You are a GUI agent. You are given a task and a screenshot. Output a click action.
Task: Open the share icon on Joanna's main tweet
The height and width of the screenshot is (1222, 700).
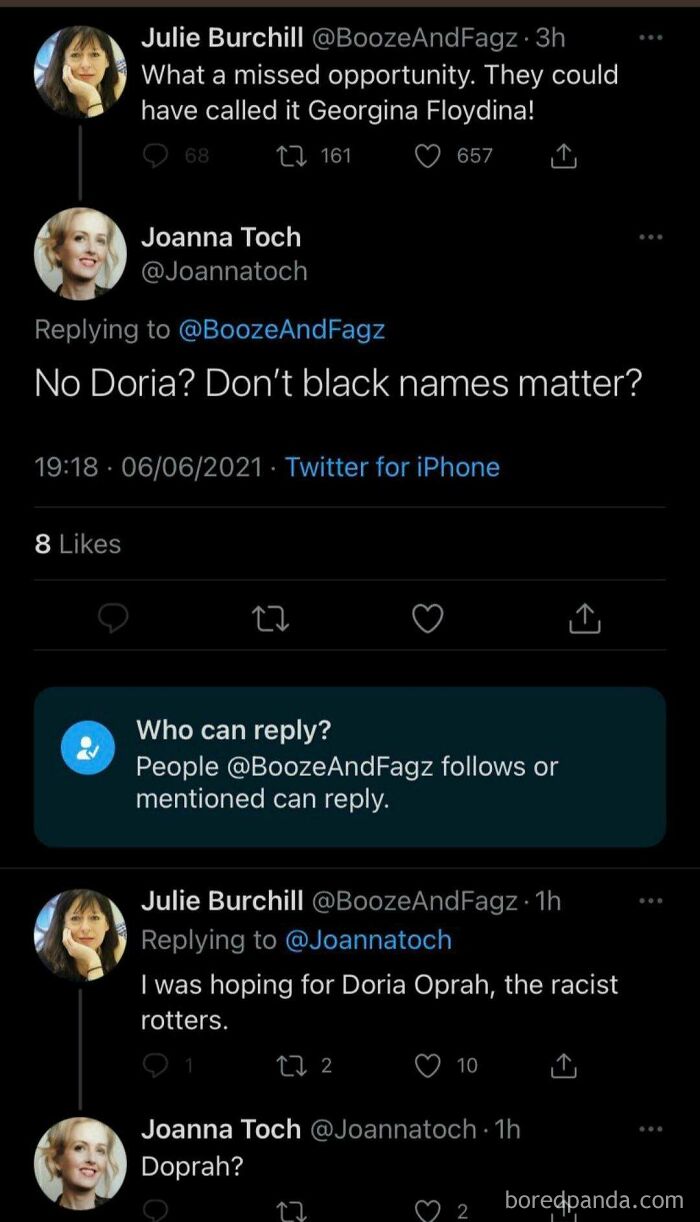point(584,618)
